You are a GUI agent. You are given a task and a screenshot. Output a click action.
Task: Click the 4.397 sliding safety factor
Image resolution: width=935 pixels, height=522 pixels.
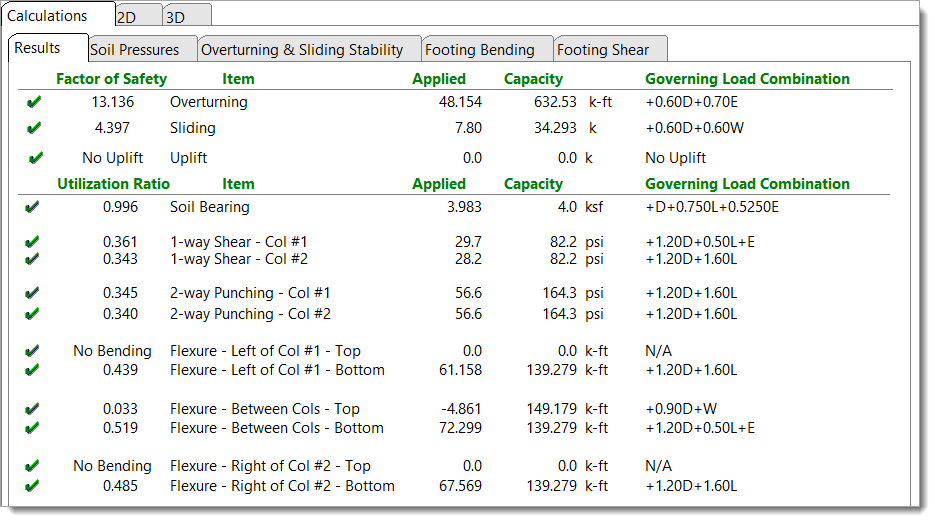pyautogui.click(x=112, y=128)
